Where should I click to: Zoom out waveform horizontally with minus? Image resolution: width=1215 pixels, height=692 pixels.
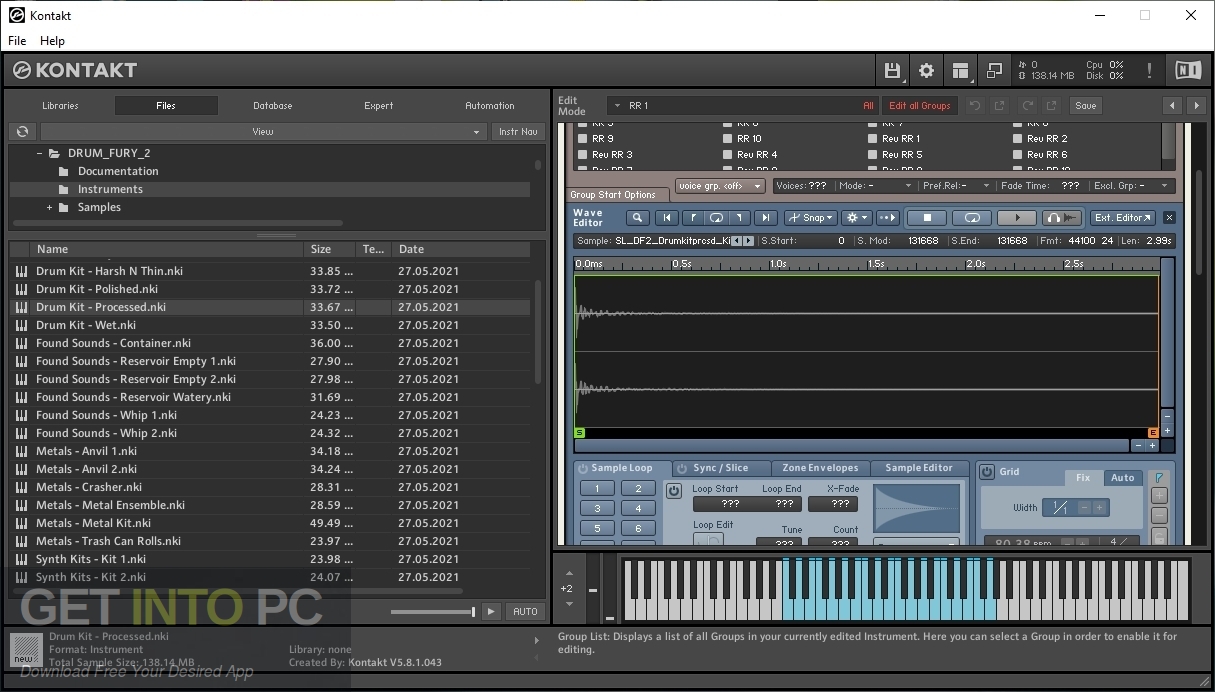pyautogui.click(x=1138, y=446)
